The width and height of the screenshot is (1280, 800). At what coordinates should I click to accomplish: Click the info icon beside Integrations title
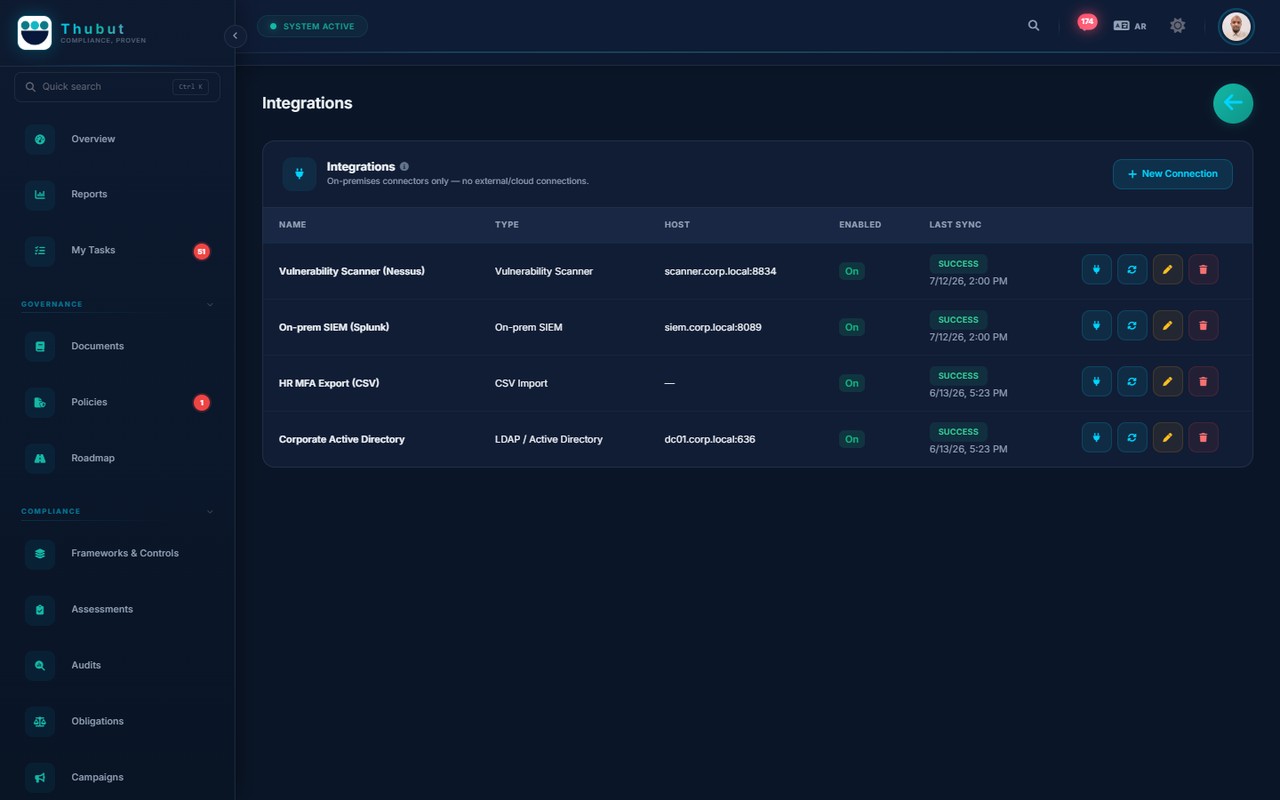(404, 167)
